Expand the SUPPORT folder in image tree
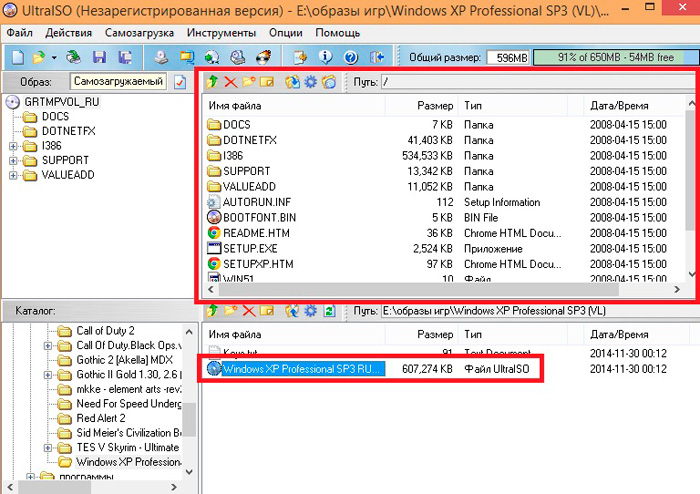Image resolution: width=700 pixels, height=494 pixels. point(13,161)
